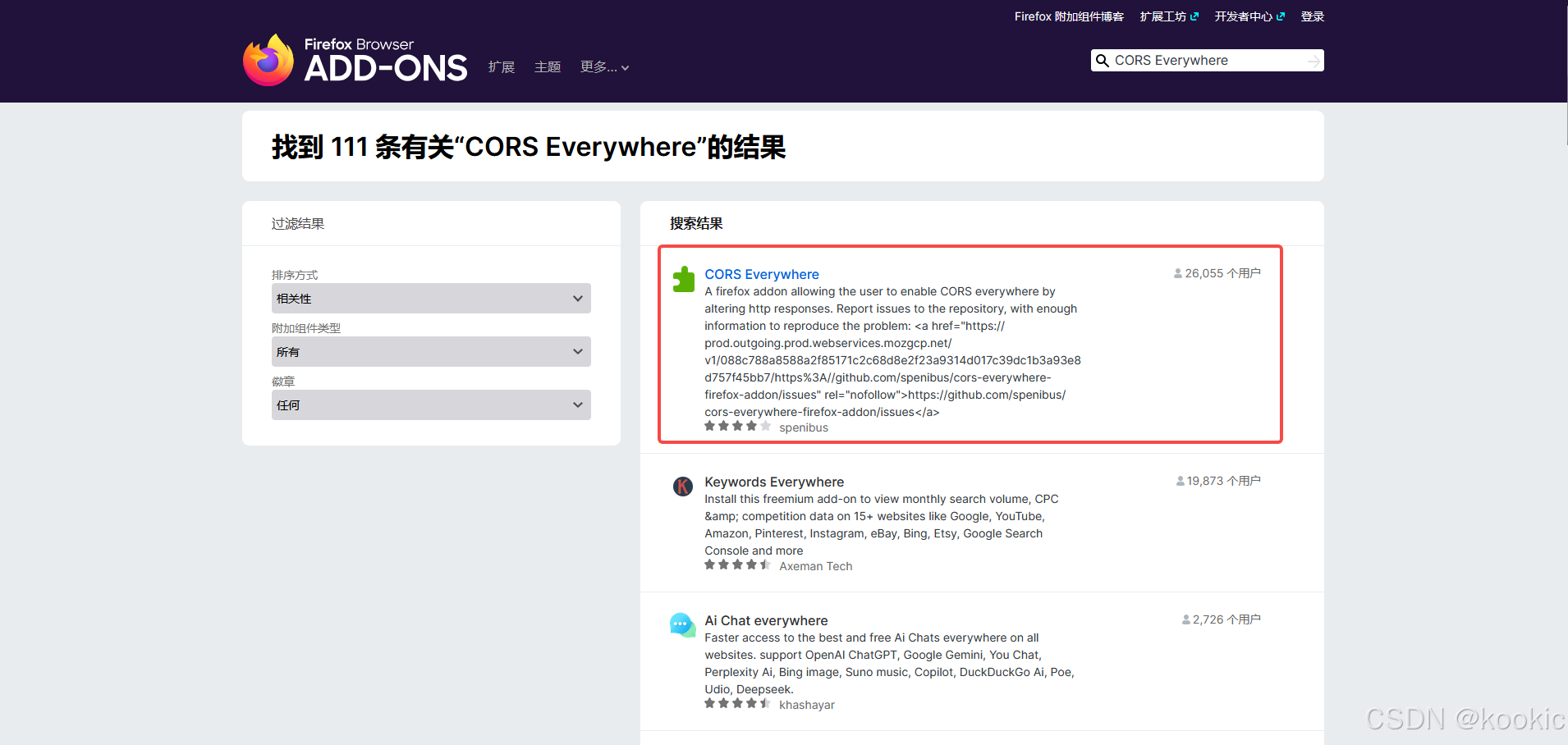1568x745 pixels.
Task: Click author name spenibus
Action: (x=804, y=427)
